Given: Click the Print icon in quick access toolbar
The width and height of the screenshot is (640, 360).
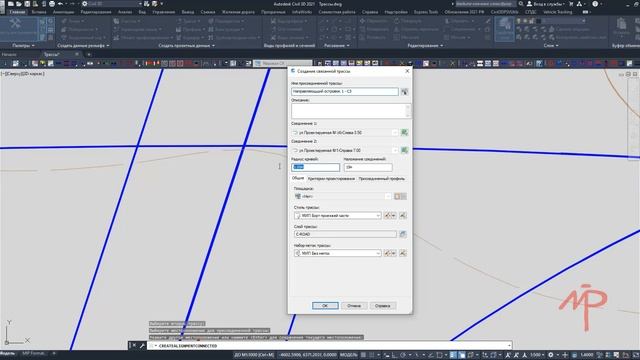Looking at the screenshot, I should (52, 4).
